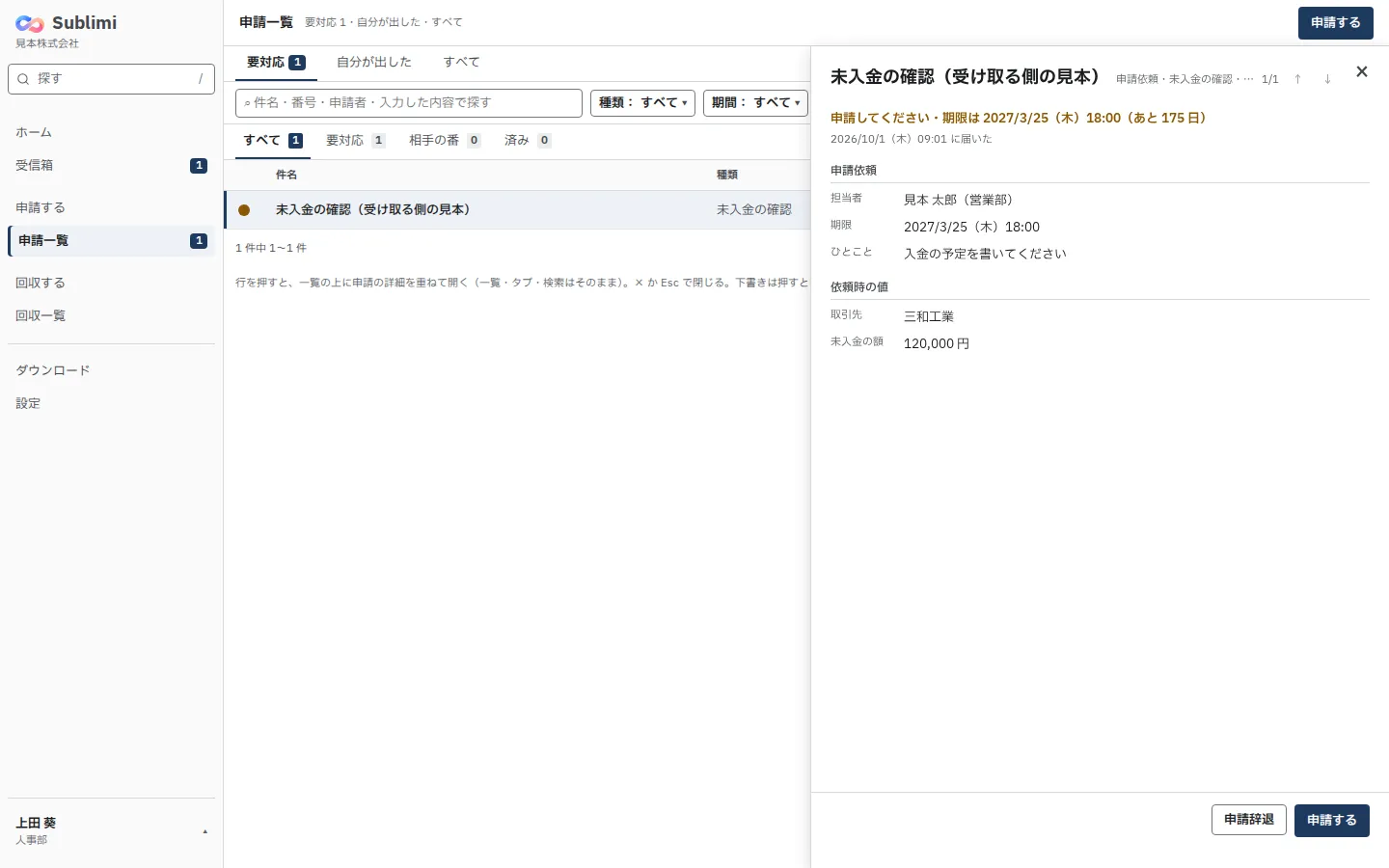Image resolution: width=1389 pixels, height=868 pixels.
Task: Click 申請する at the detail panel footer
Action: tap(1331, 820)
